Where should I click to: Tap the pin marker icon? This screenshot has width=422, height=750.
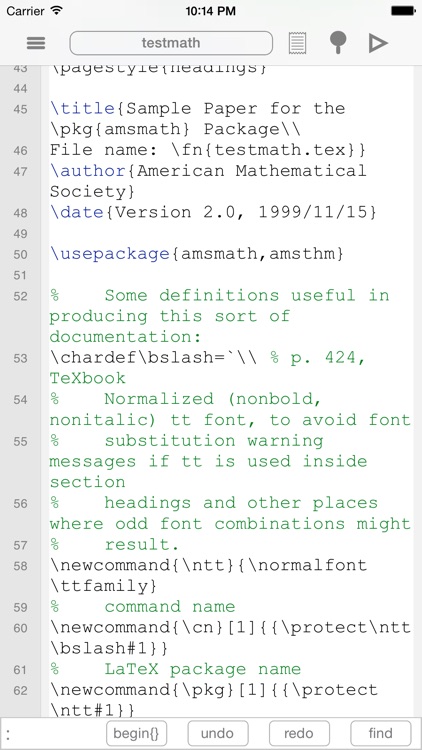(x=338, y=43)
